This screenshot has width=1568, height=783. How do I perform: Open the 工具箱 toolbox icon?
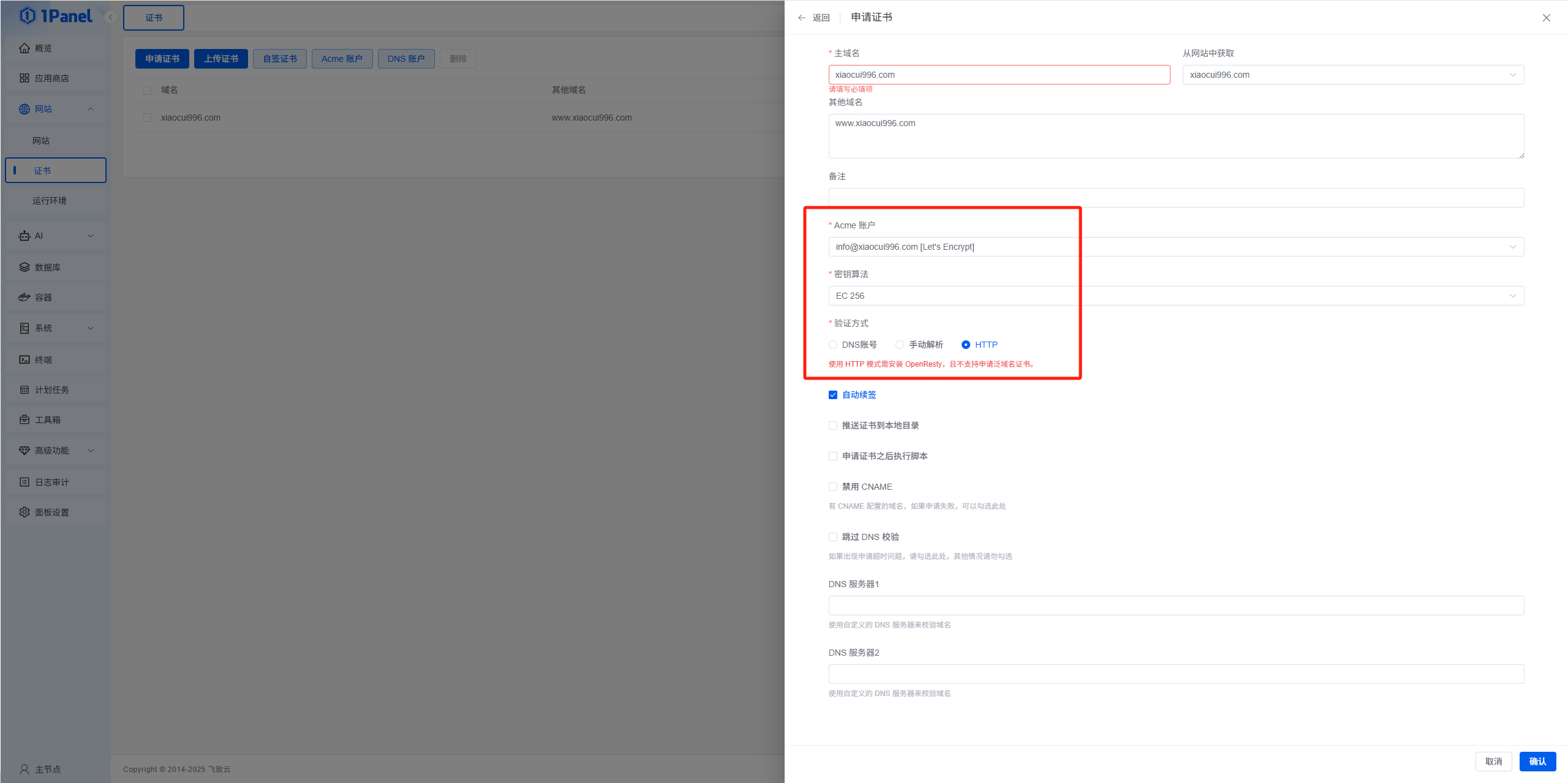(24, 419)
